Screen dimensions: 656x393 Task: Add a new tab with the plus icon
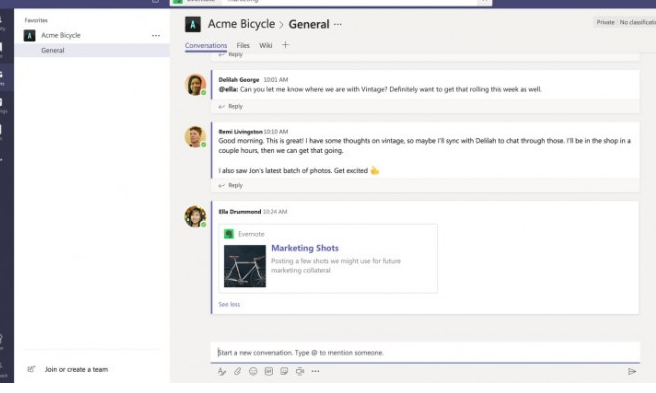[x=285, y=45]
